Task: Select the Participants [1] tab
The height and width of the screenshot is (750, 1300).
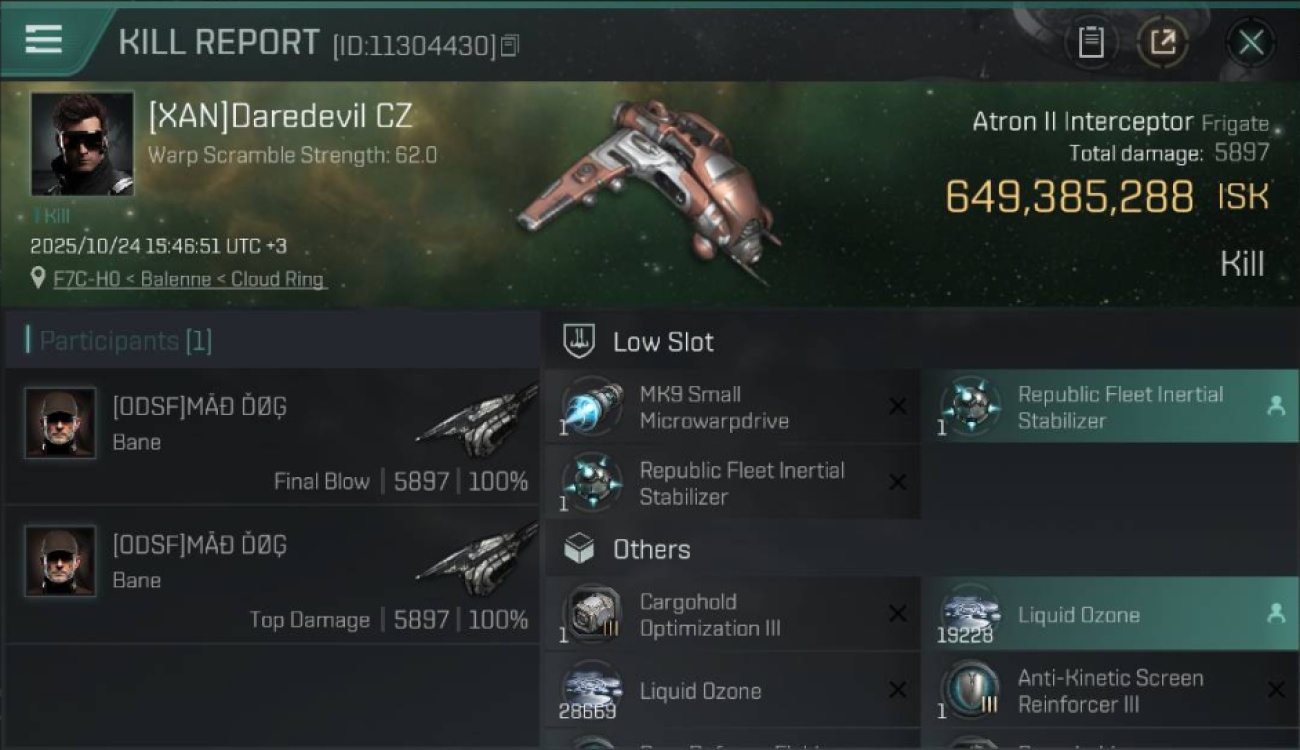Action: (x=125, y=341)
